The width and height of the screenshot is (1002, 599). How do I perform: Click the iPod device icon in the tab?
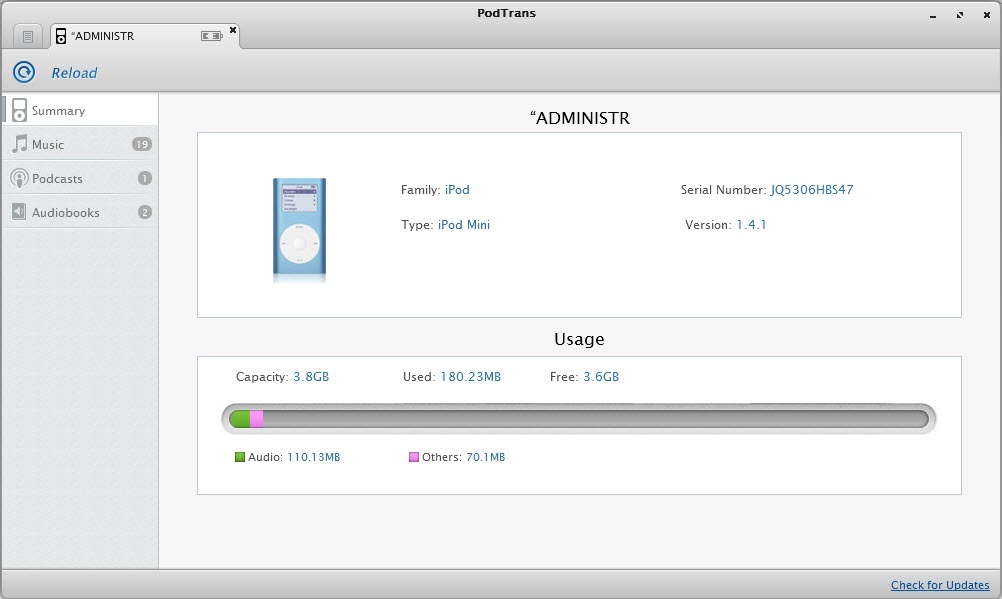pos(61,36)
